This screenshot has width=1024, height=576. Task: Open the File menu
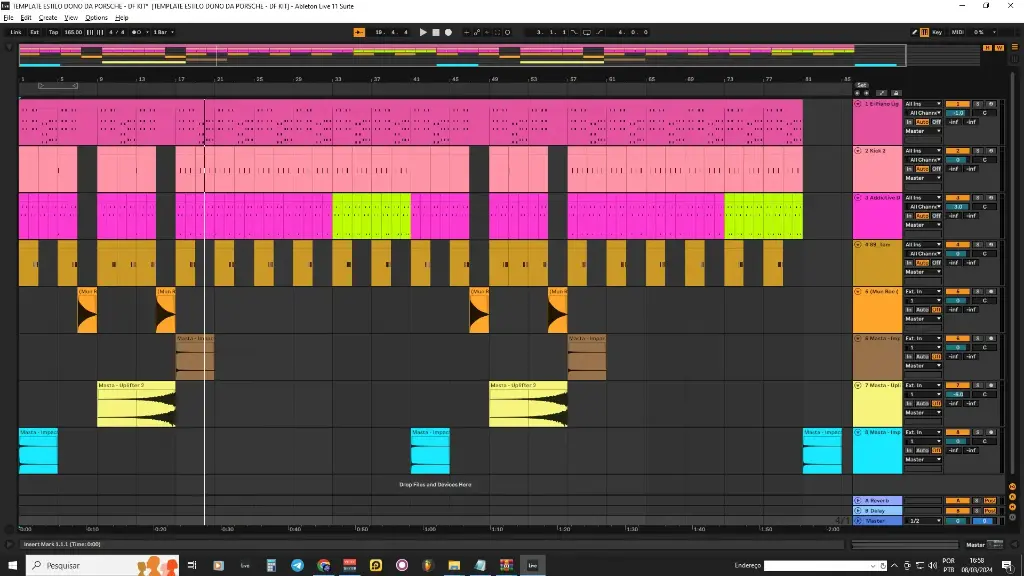8,18
